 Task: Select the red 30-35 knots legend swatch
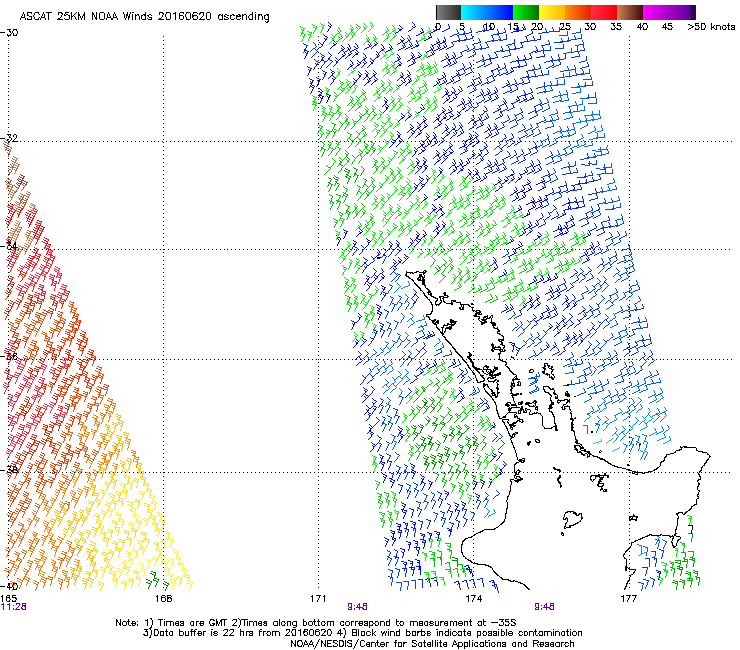[x=604, y=13]
